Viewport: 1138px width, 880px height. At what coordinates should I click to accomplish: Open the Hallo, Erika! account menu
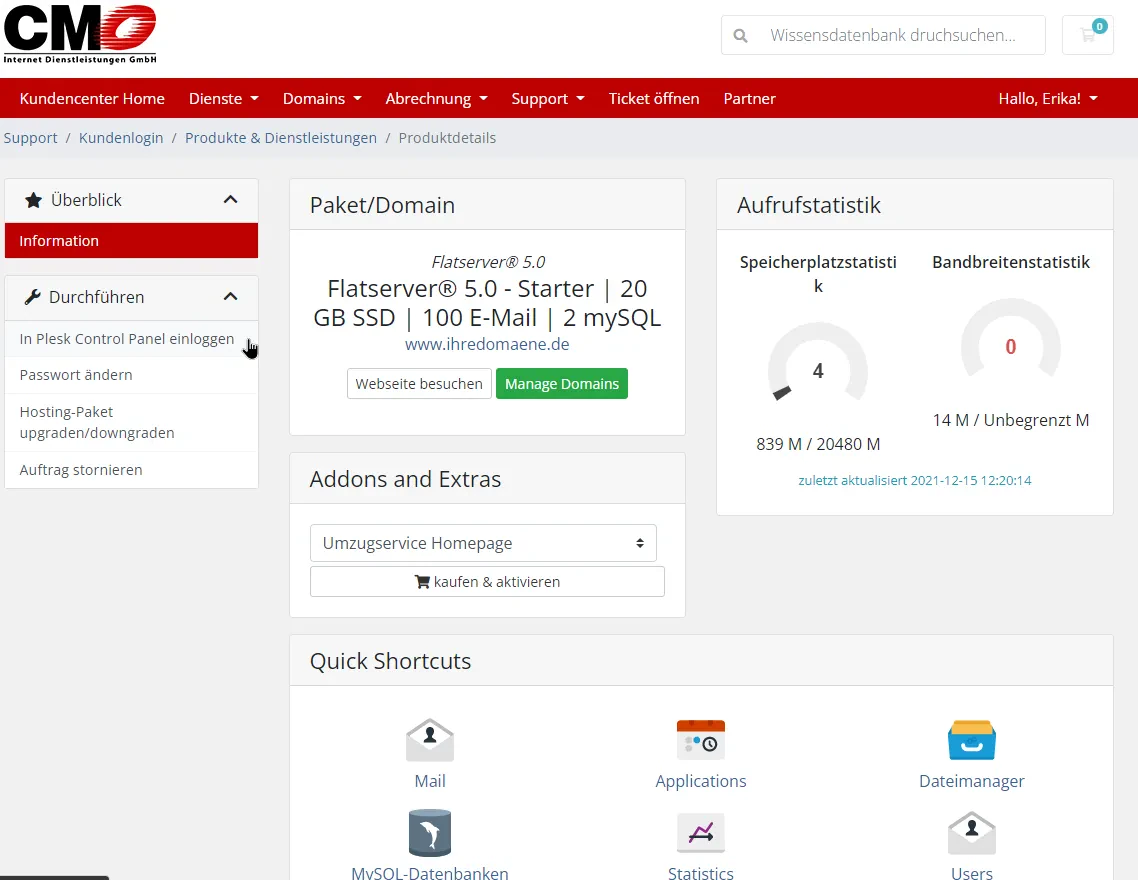coord(1048,99)
